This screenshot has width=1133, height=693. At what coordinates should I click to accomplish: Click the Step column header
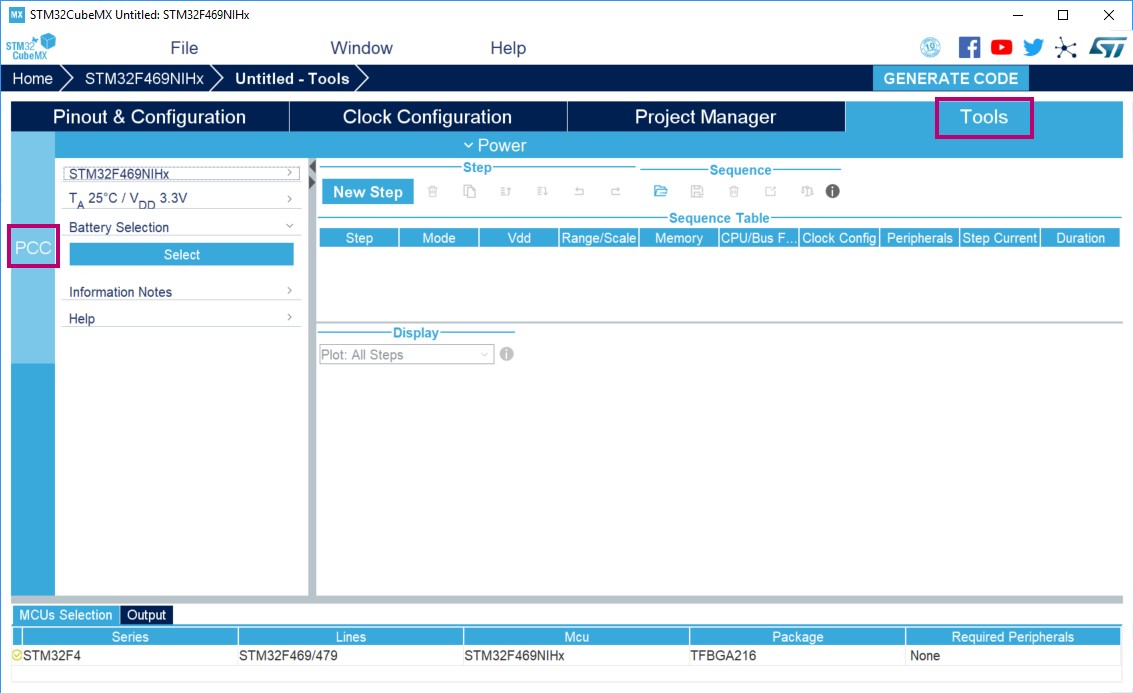pos(359,238)
